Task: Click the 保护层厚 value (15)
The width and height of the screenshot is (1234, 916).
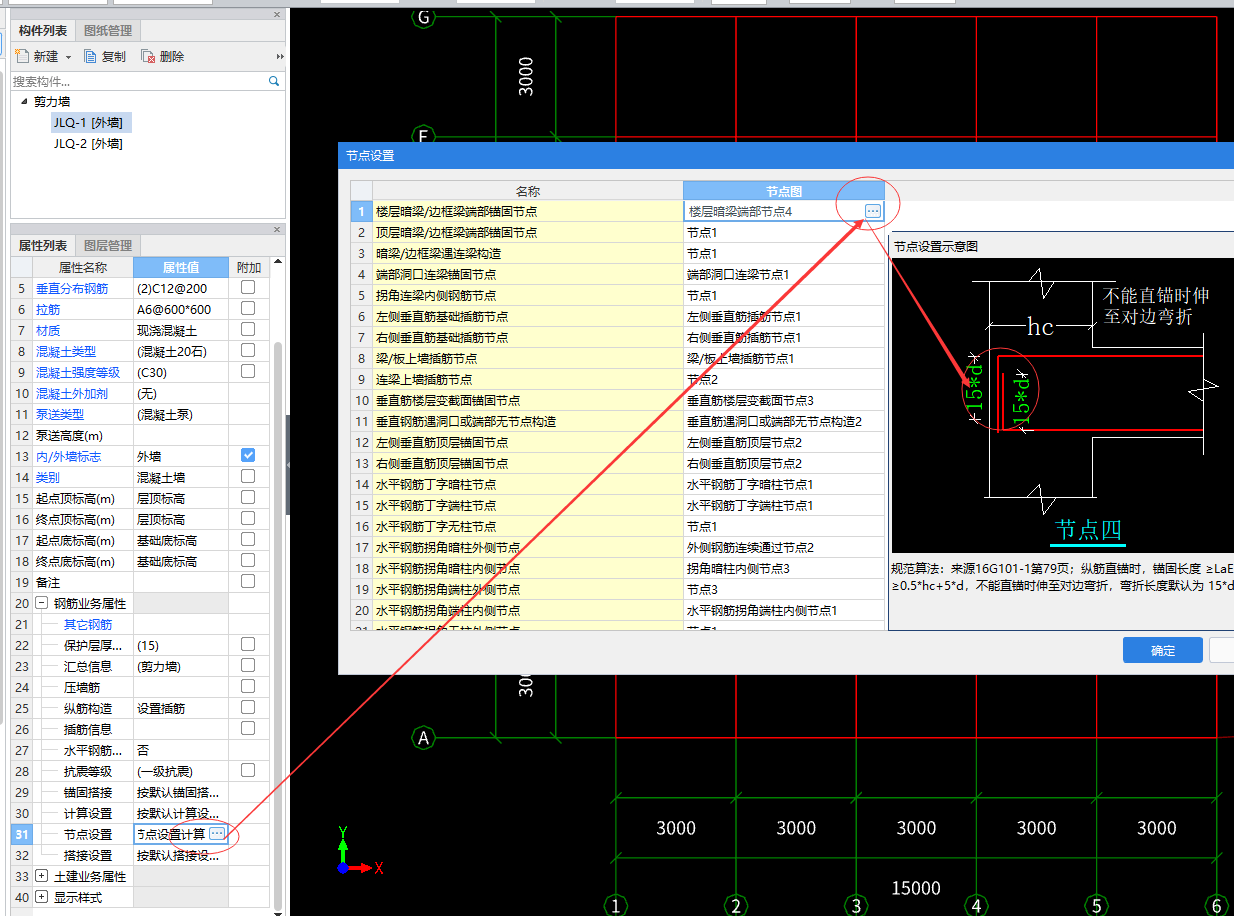Action: [181, 645]
